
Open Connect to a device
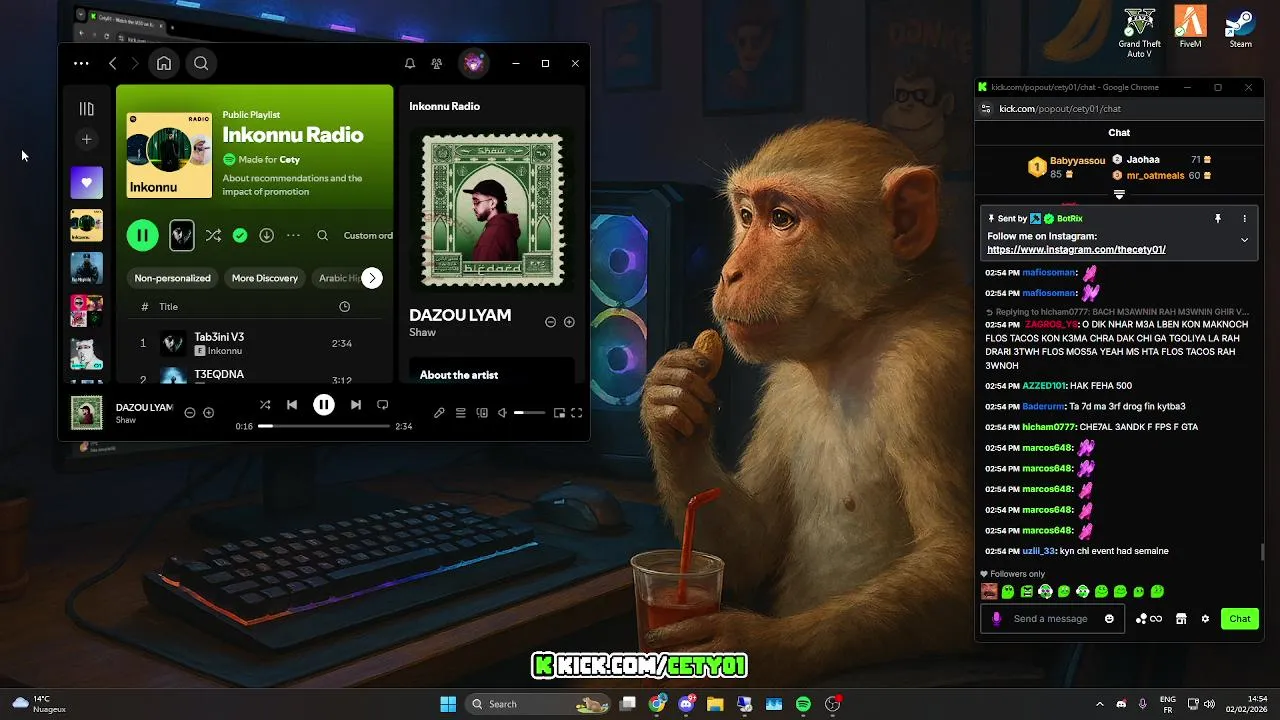482,413
